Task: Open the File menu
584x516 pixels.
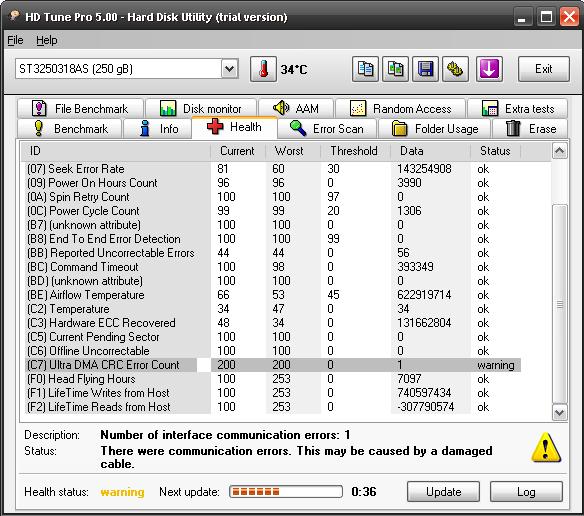Action: tap(15, 40)
